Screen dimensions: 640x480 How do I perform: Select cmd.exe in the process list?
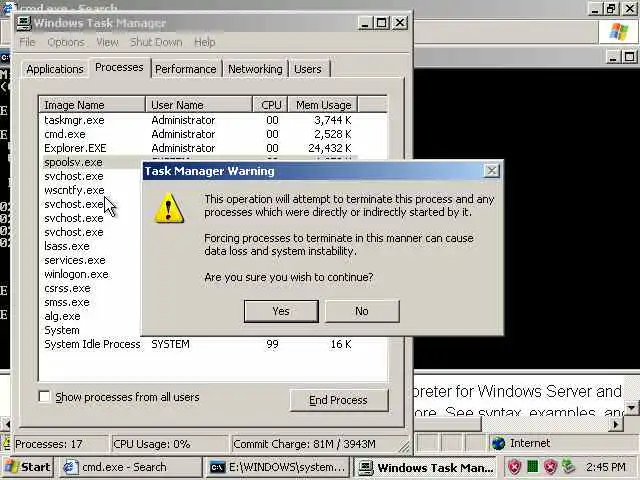click(x=198, y=134)
